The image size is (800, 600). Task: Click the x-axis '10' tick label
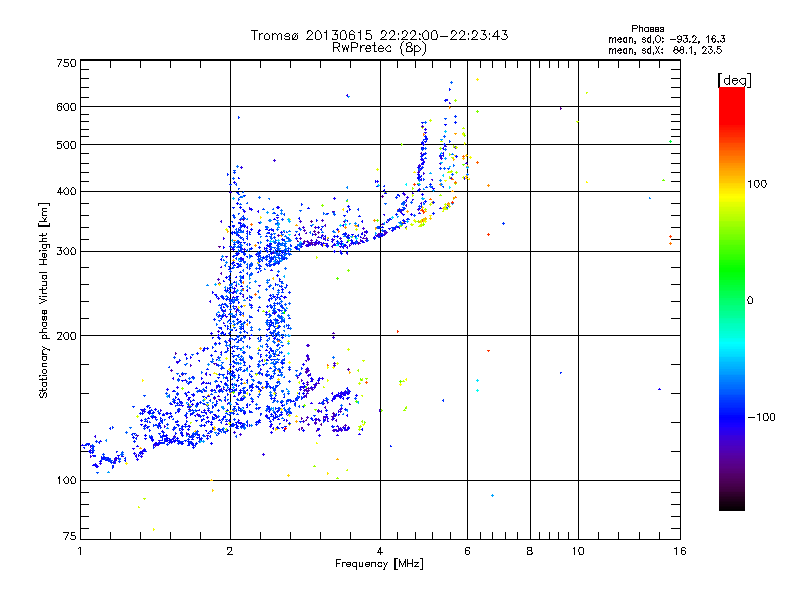[578, 551]
